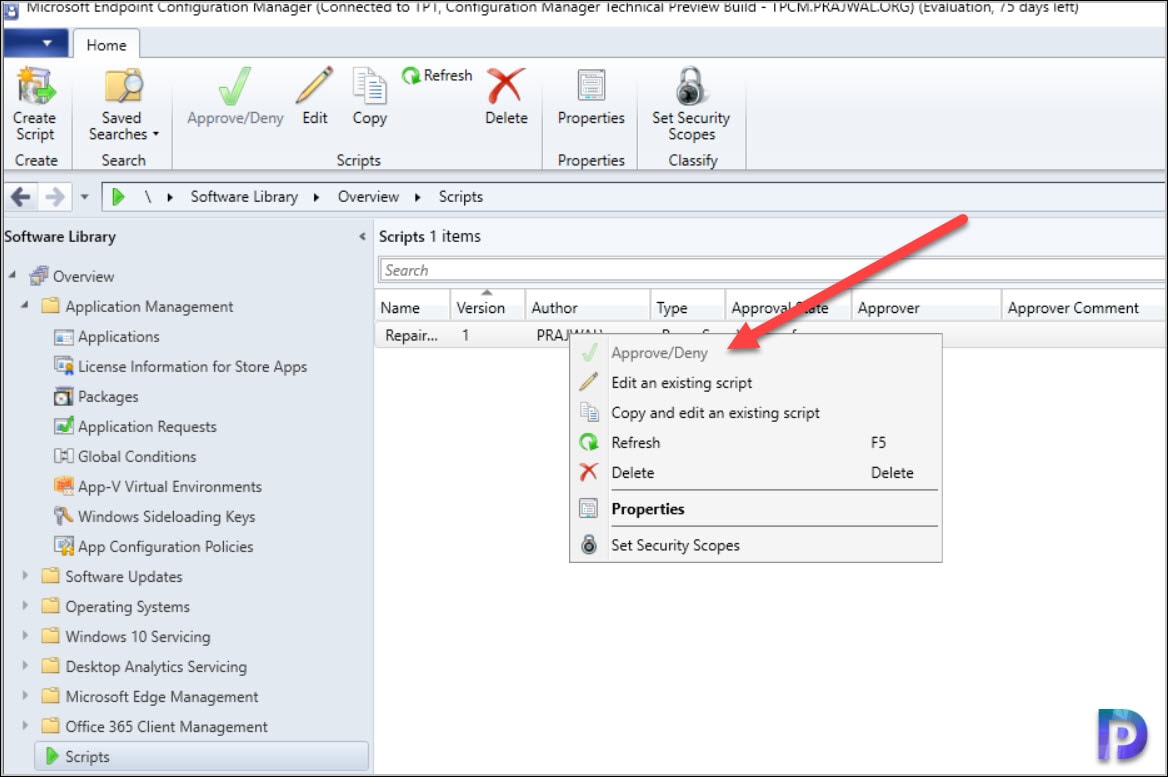Collapse the Application Management folder

[25, 305]
